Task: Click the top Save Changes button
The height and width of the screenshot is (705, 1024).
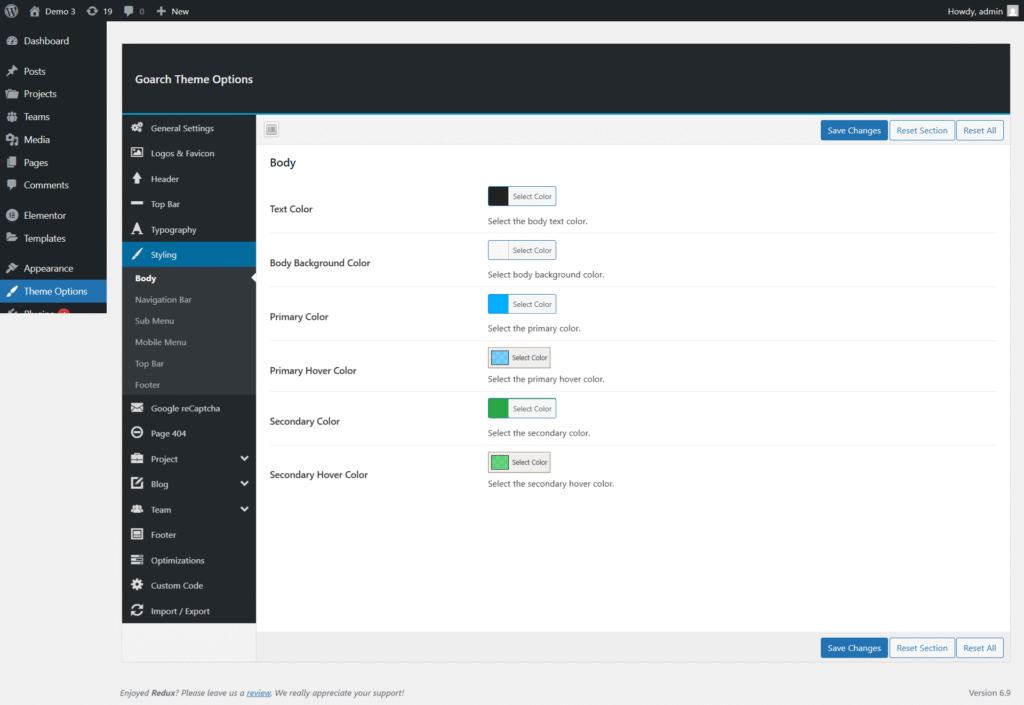Action: pos(854,131)
